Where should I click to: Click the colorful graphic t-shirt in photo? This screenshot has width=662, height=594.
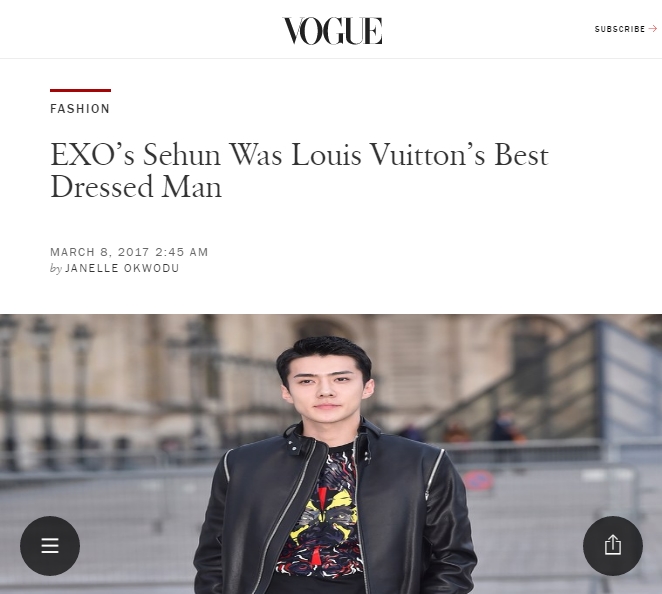[x=322, y=513]
